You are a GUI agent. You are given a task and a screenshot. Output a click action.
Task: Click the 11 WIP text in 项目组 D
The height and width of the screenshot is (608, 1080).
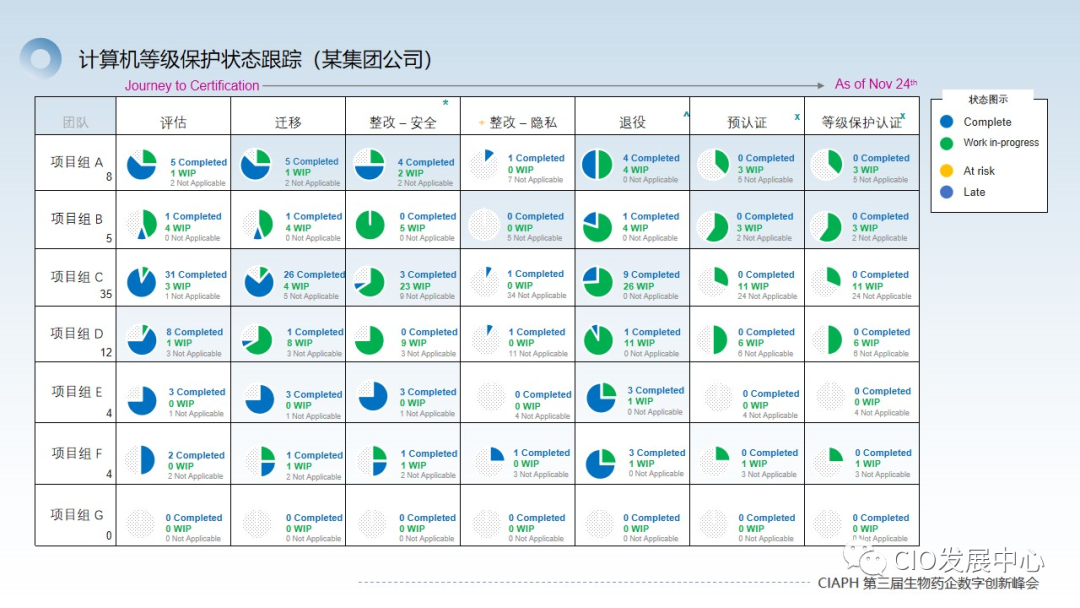638,342
